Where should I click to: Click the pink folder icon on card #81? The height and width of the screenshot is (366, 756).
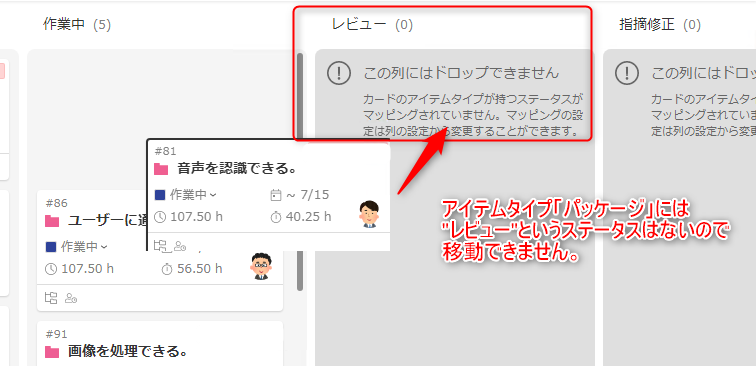coord(161,169)
